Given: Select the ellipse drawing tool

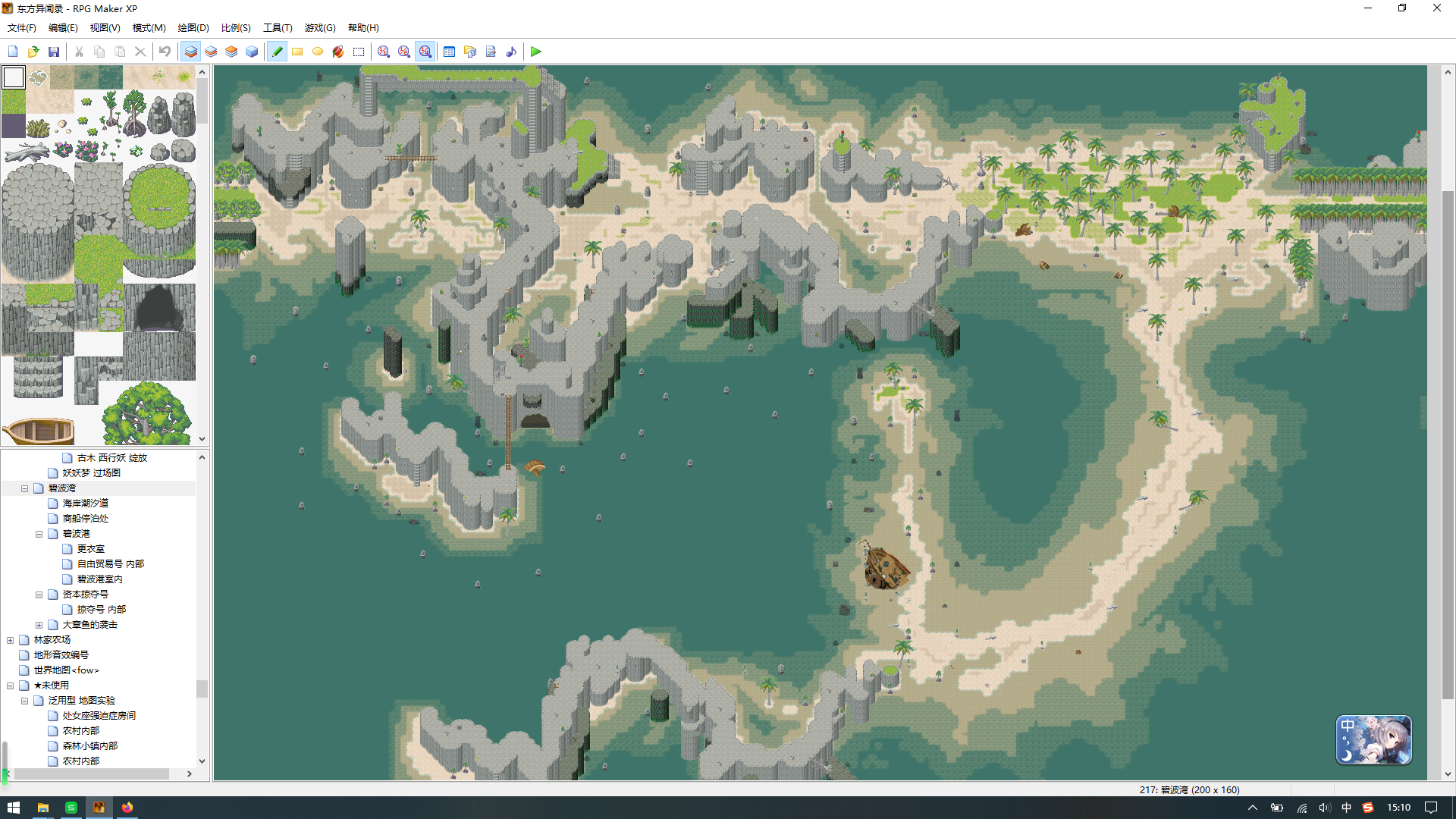Looking at the screenshot, I should [x=318, y=52].
